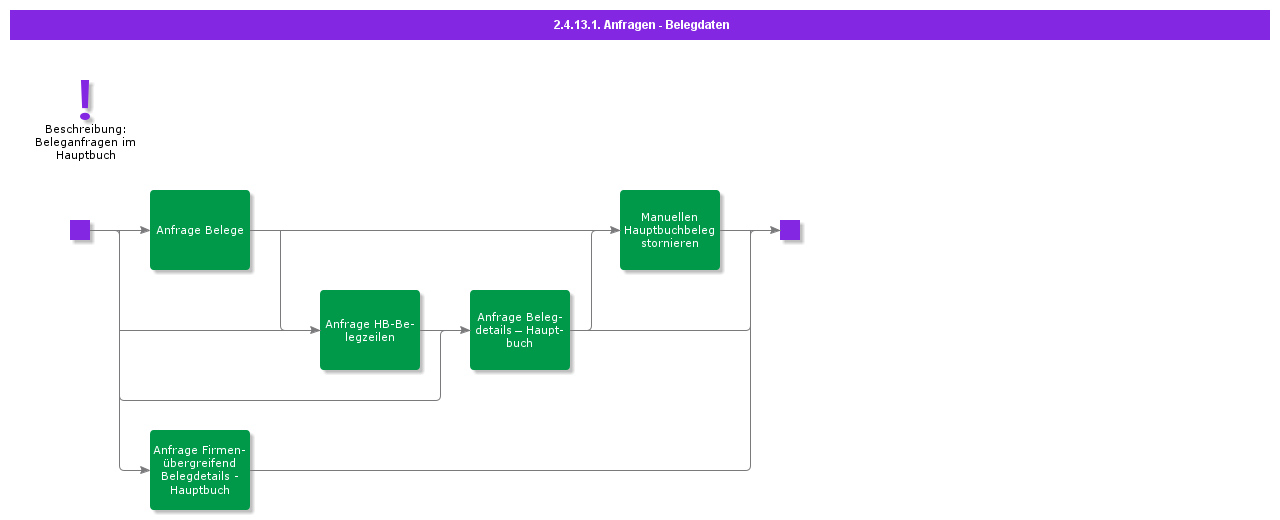Click arrowhead entering Manuellen Hauptbuchbeleg stornieren

[614, 230]
